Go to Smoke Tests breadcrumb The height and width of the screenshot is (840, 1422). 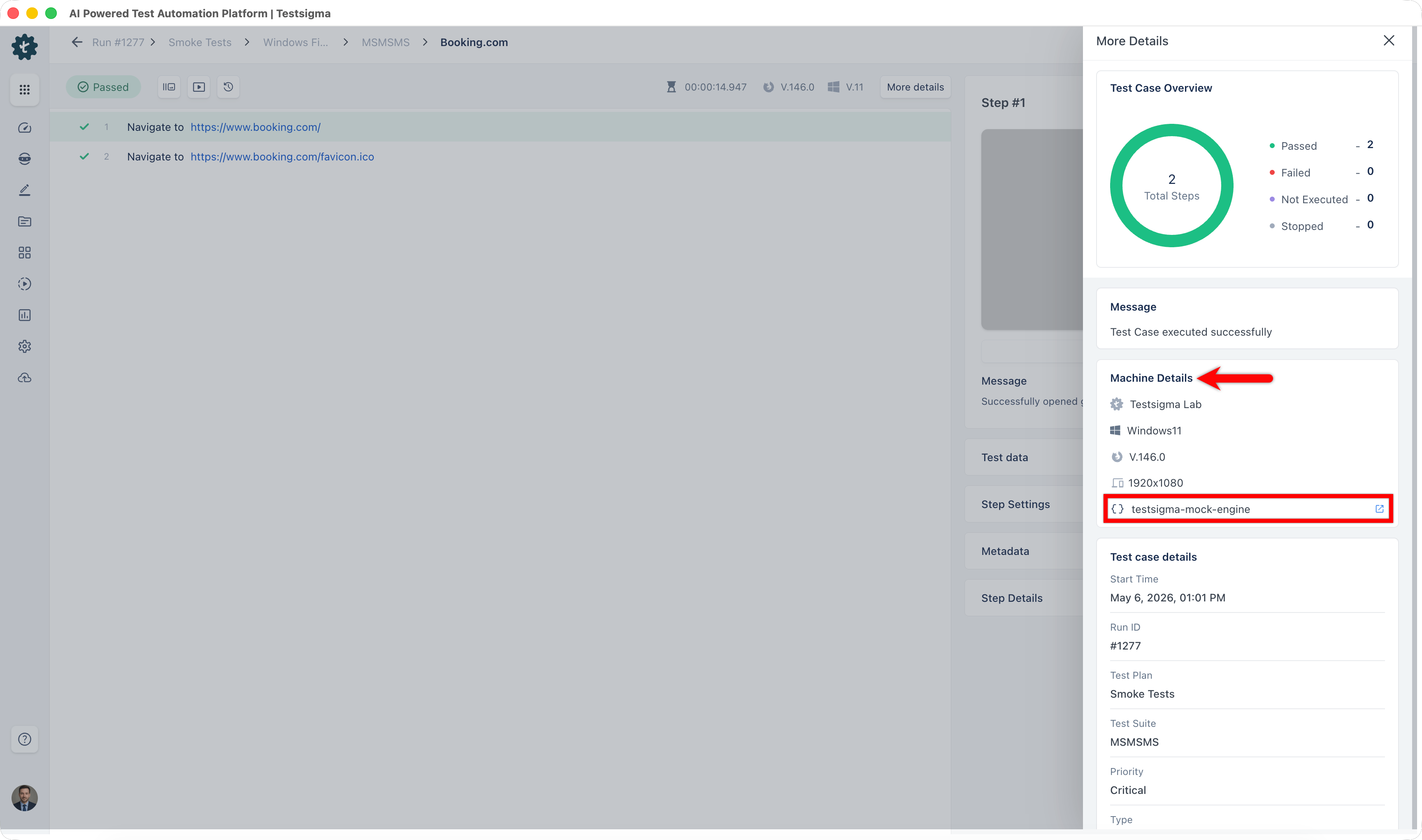coord(200,42)
